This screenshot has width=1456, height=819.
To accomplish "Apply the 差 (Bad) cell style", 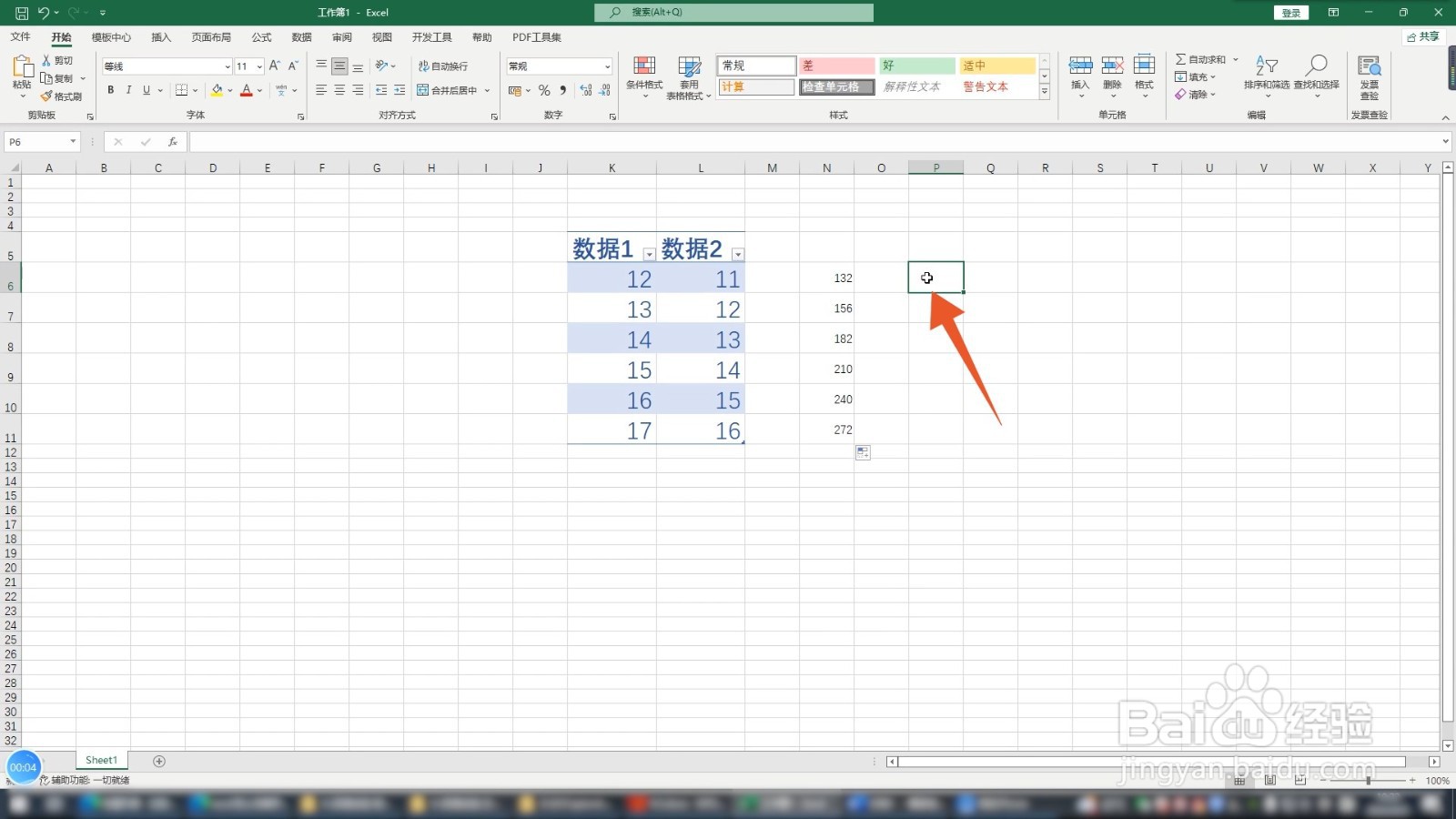I will (837, 66).
